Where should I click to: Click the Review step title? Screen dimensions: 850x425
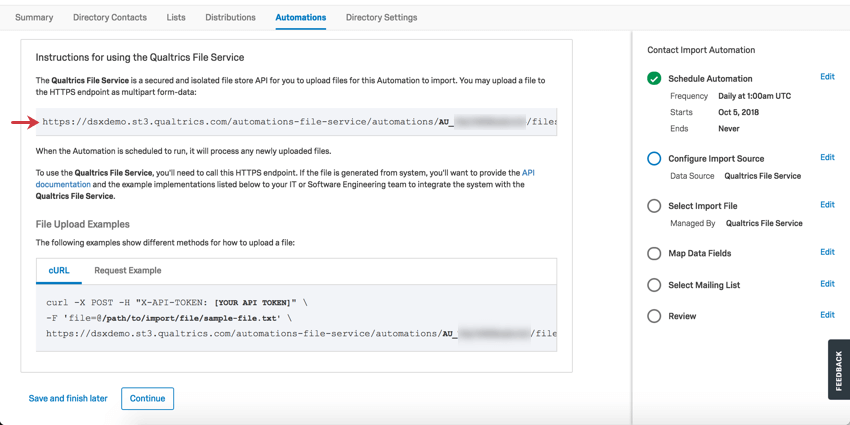click(x=682, y=316)
